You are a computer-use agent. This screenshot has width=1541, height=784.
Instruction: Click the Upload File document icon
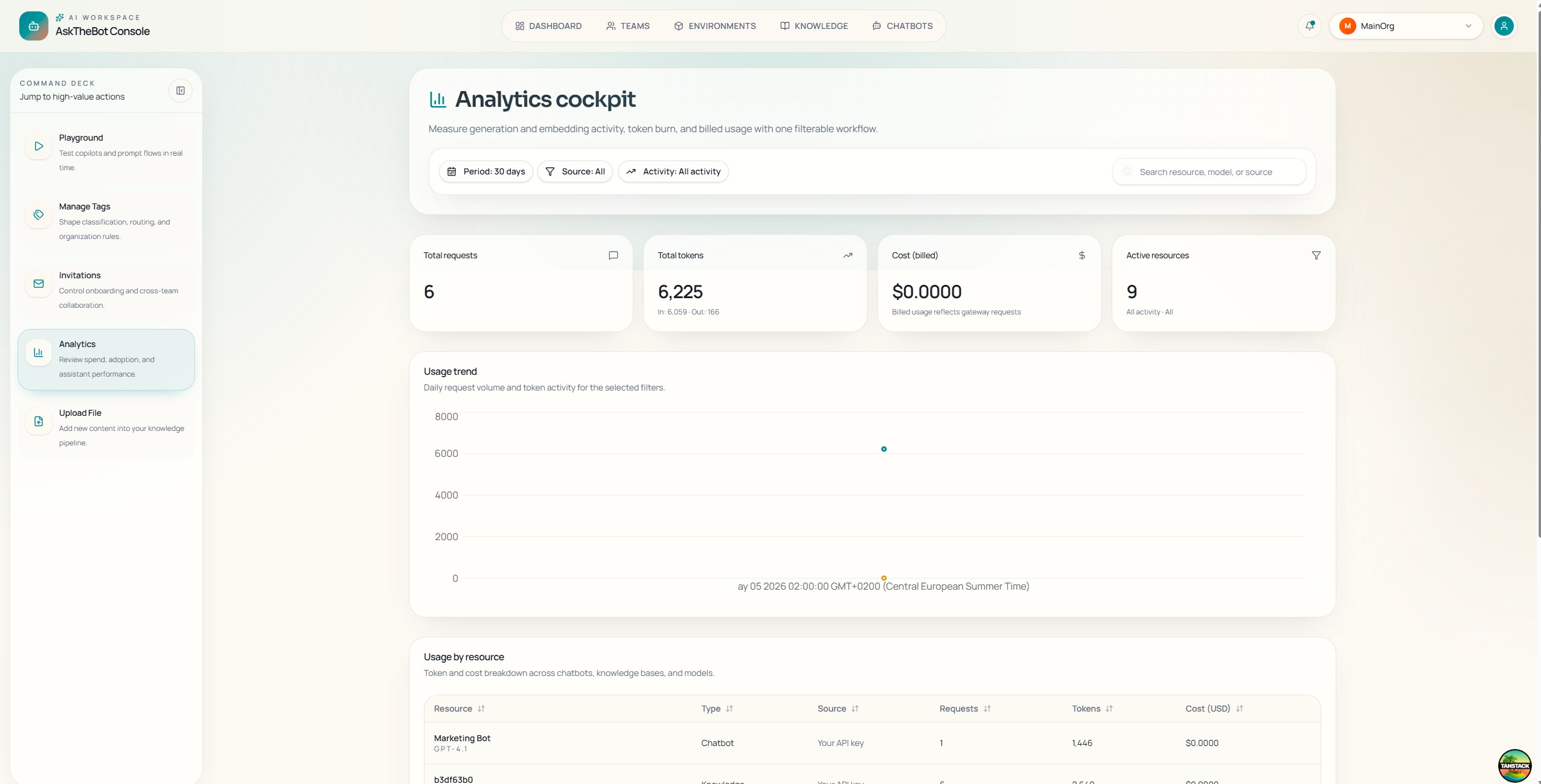click(39, 421)
